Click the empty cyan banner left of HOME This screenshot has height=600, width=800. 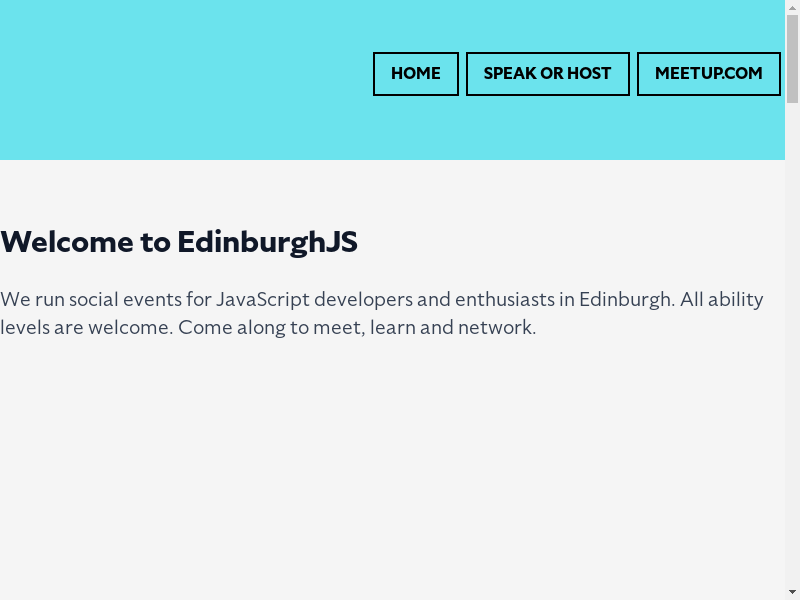pyautogui.click(x=180, y=80)
